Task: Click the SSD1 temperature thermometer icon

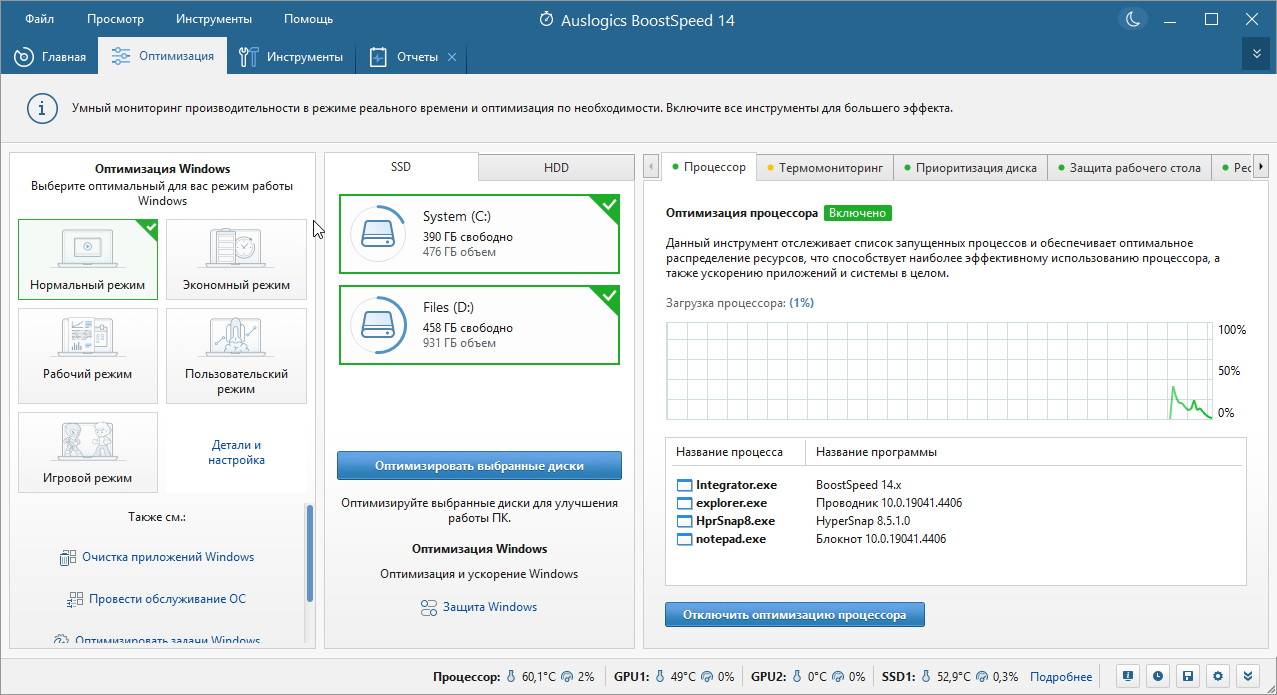Action: [x=926, y=677]
